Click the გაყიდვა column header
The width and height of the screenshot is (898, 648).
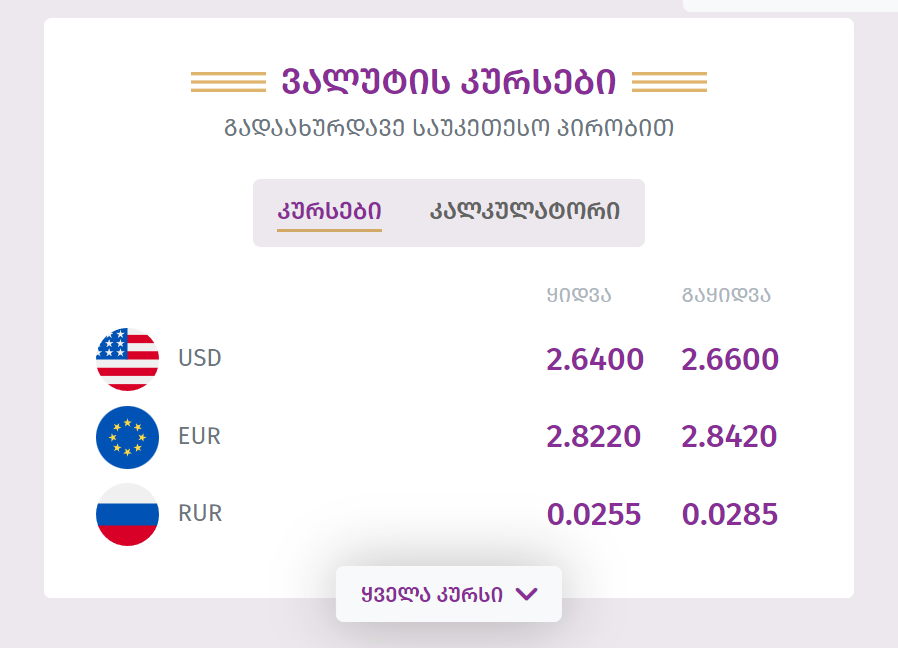pyautogui.click(x=726, y=295)
